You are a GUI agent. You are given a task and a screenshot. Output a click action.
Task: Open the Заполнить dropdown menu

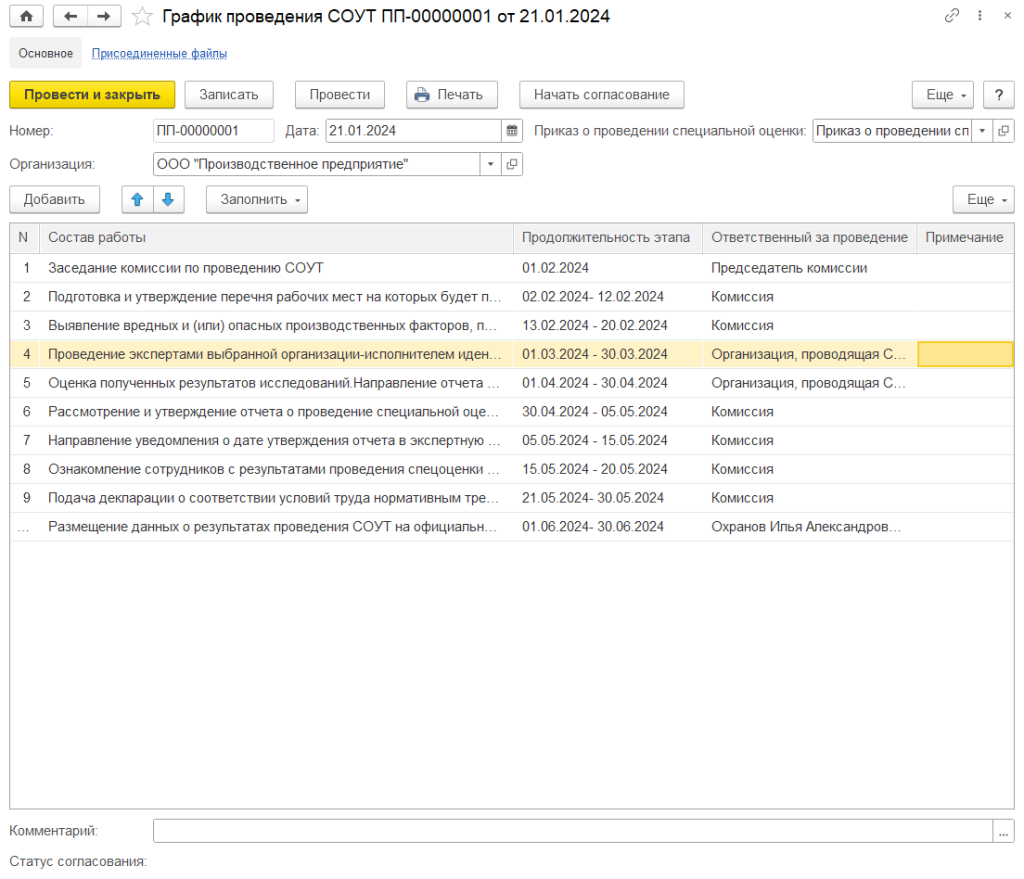256,199
